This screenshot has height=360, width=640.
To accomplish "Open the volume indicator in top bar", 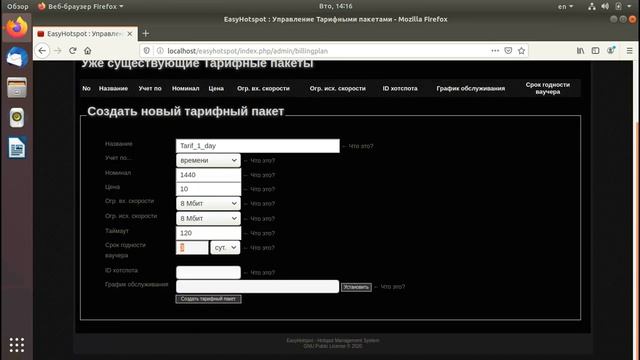I will [x=605, y=6].
